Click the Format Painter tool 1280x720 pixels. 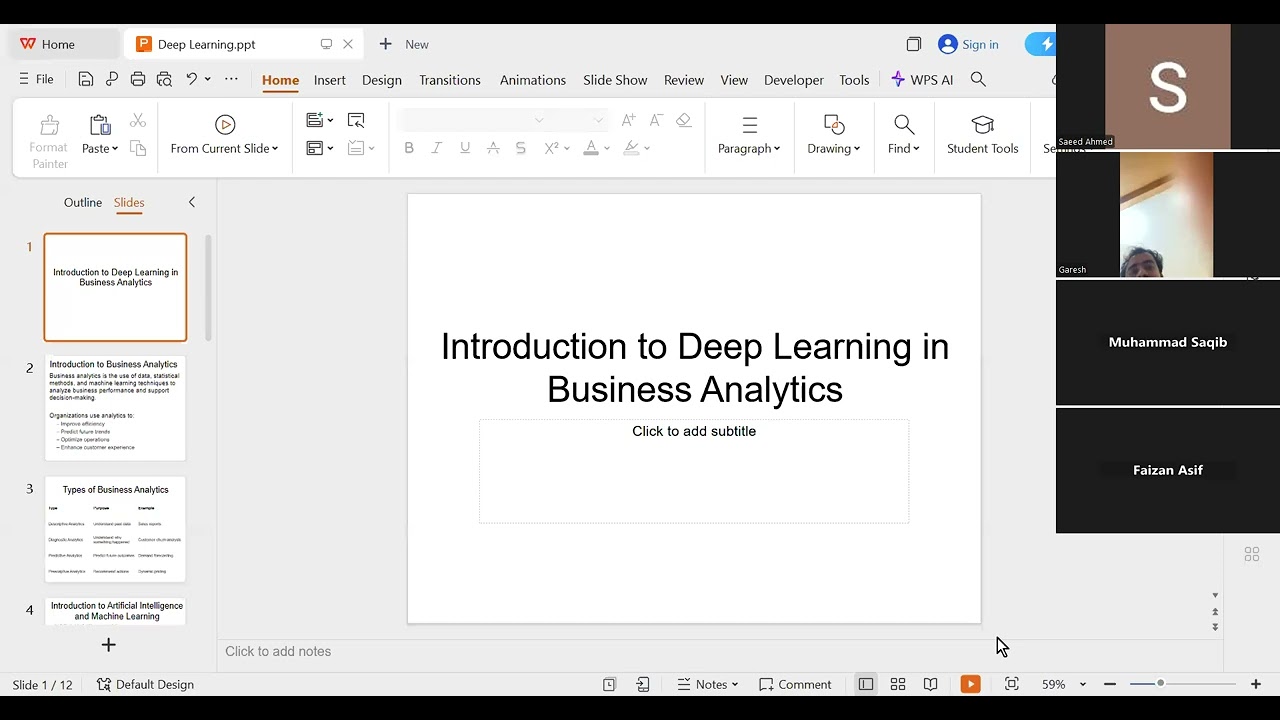tap(49, 141)
